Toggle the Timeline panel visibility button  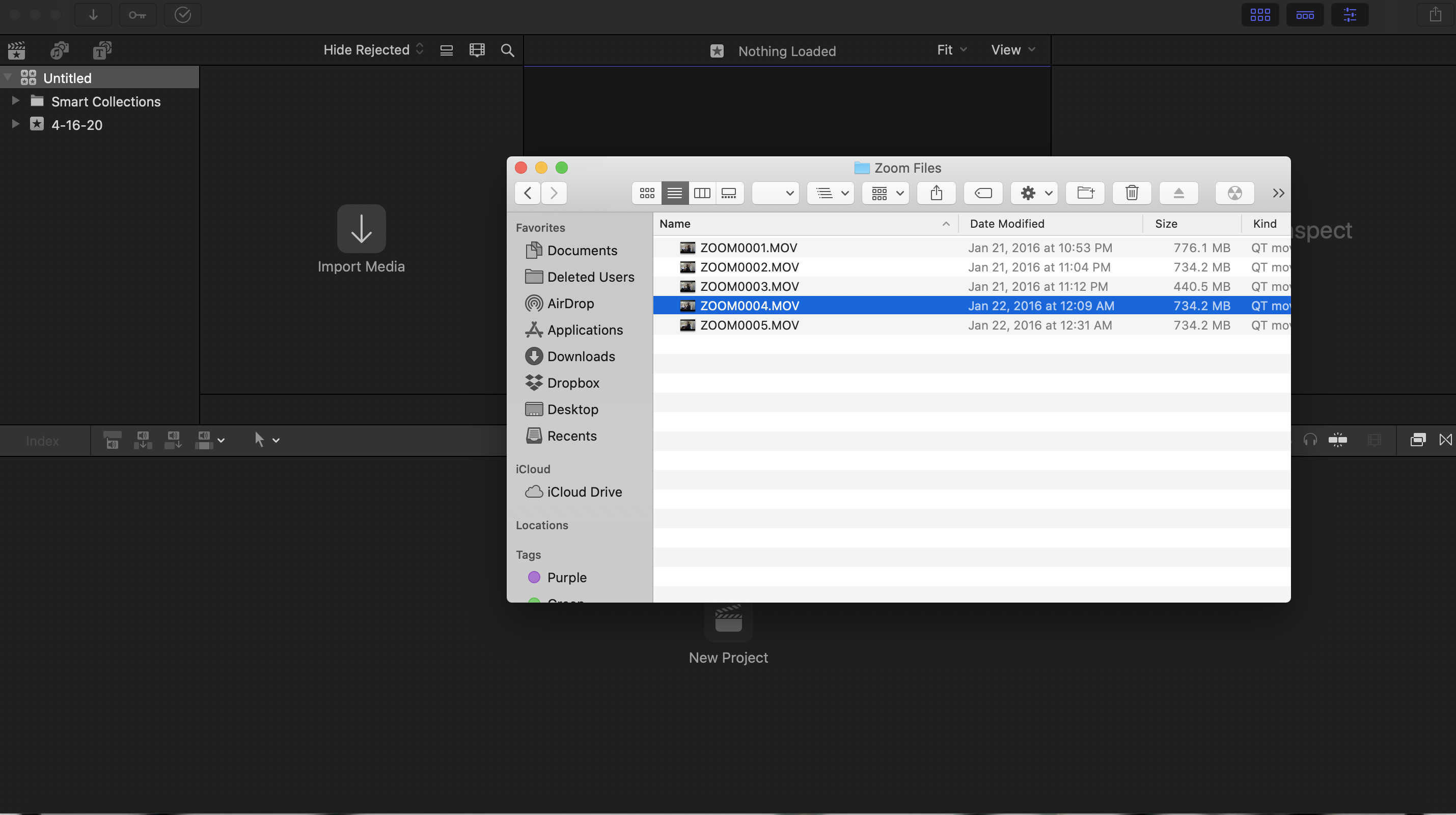pos(1305,15)
